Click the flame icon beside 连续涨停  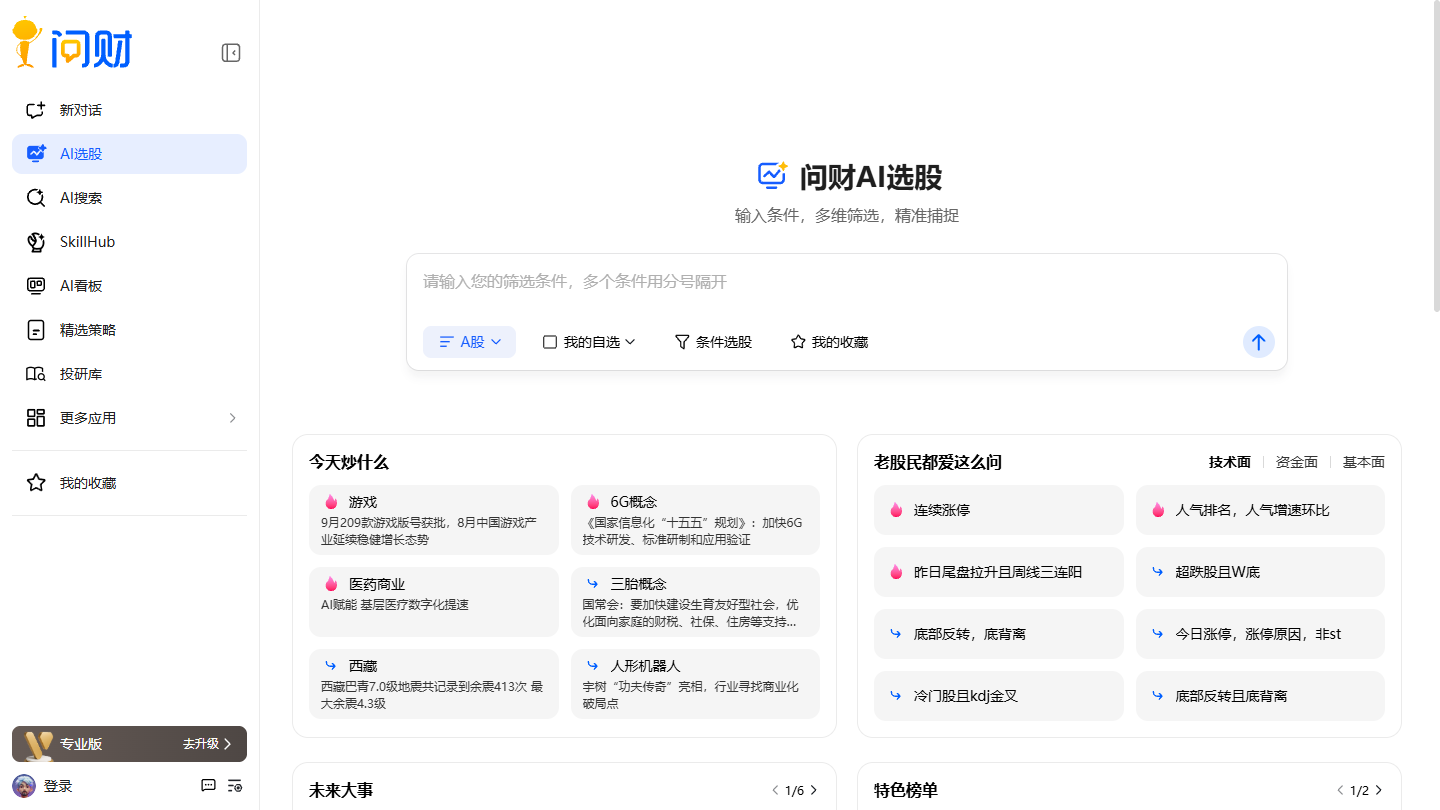tap(896, 510)
